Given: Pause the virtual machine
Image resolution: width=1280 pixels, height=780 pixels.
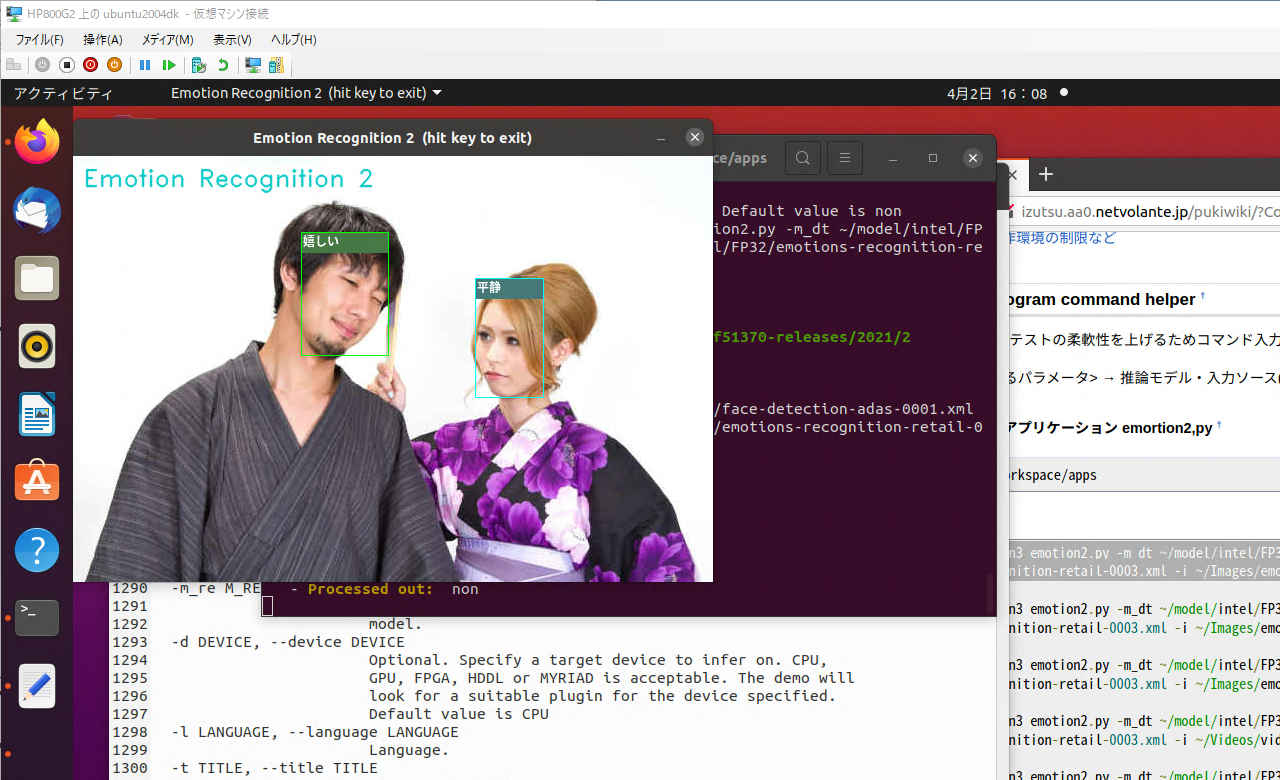Looking at the screenshot, I should [x=145, y=65].
